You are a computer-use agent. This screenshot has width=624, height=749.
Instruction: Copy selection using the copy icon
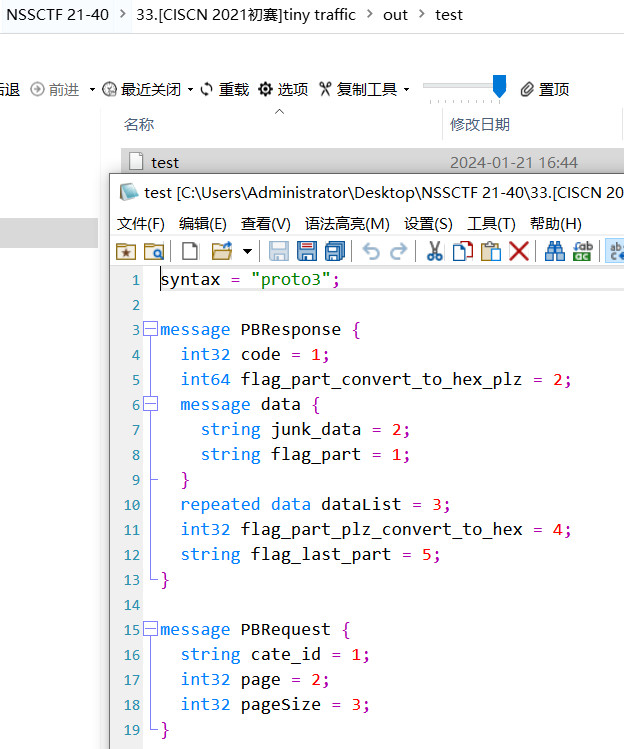pyautogui.click(x=463, y=251)
